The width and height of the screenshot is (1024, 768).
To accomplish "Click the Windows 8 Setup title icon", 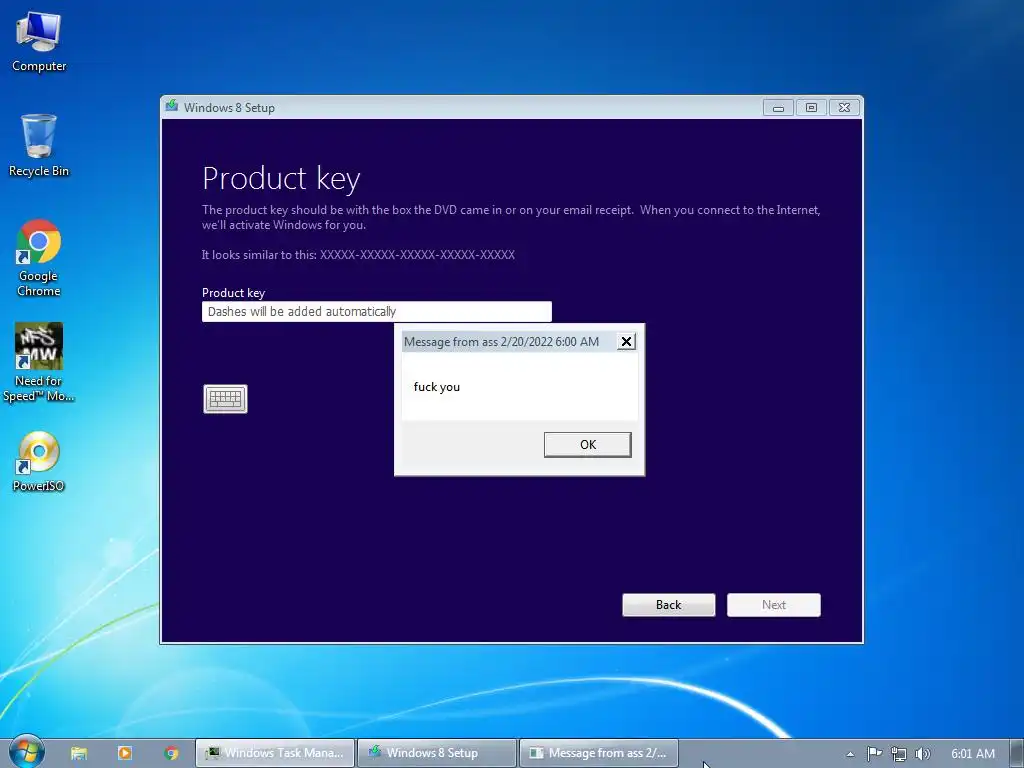I will point(172,106).
